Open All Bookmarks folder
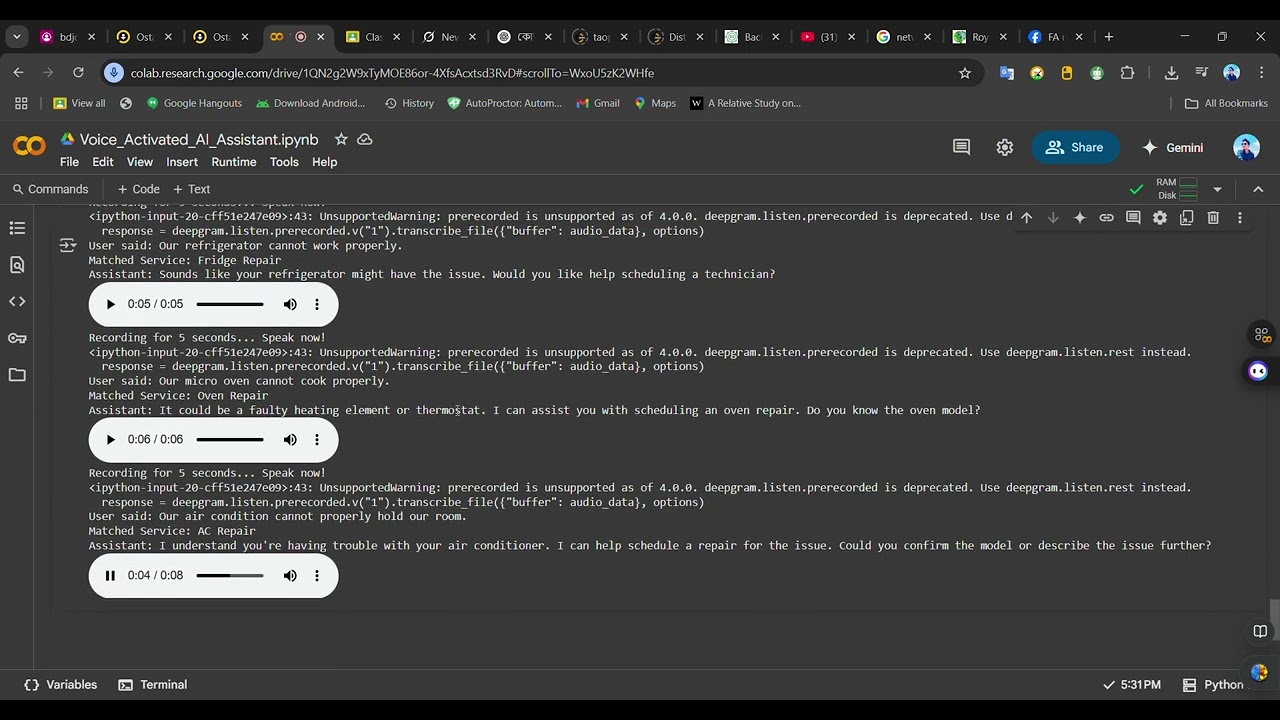This screenshot has height=720, width=1280. (x=1226, y=103)
